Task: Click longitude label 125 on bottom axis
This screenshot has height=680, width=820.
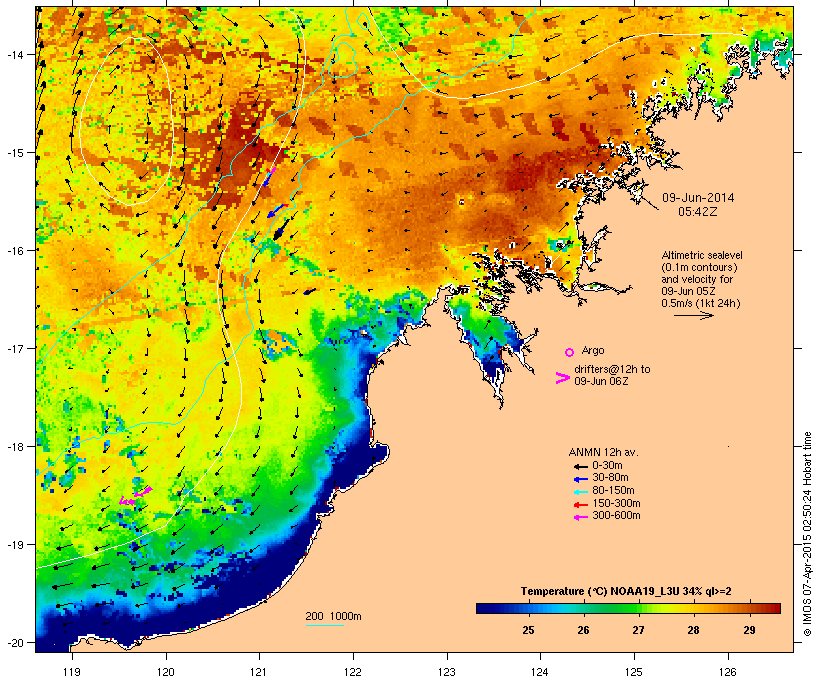Action: [x=634, y=672]
